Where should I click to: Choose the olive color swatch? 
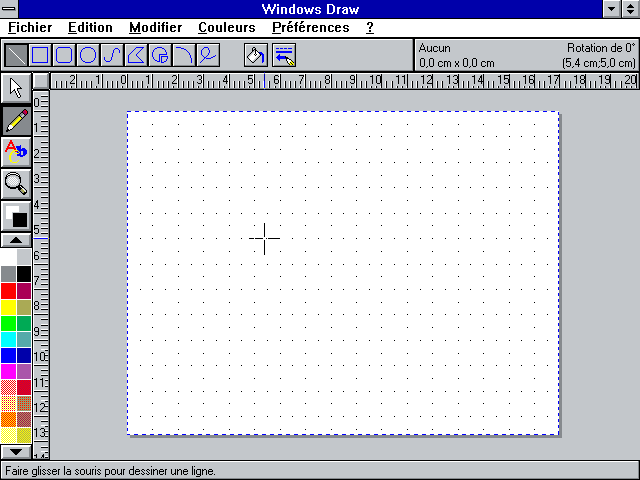(24, 307)
